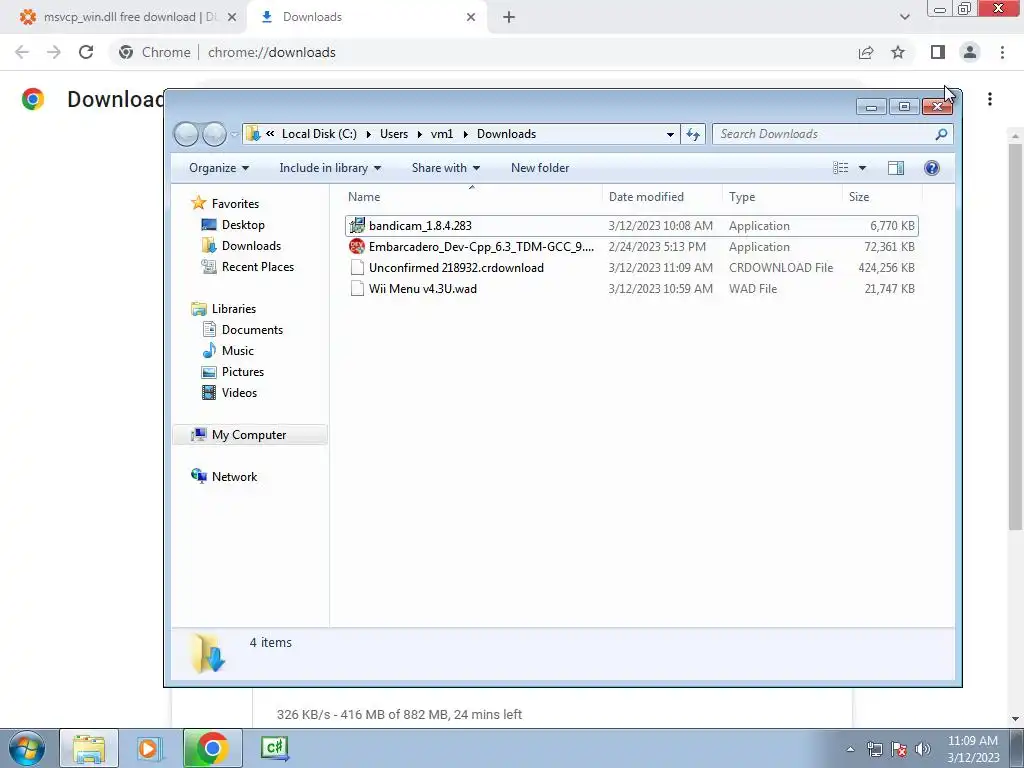Click the Explorer help question mark icon
Screen dimensions: 1024x768
coord(932,168)
